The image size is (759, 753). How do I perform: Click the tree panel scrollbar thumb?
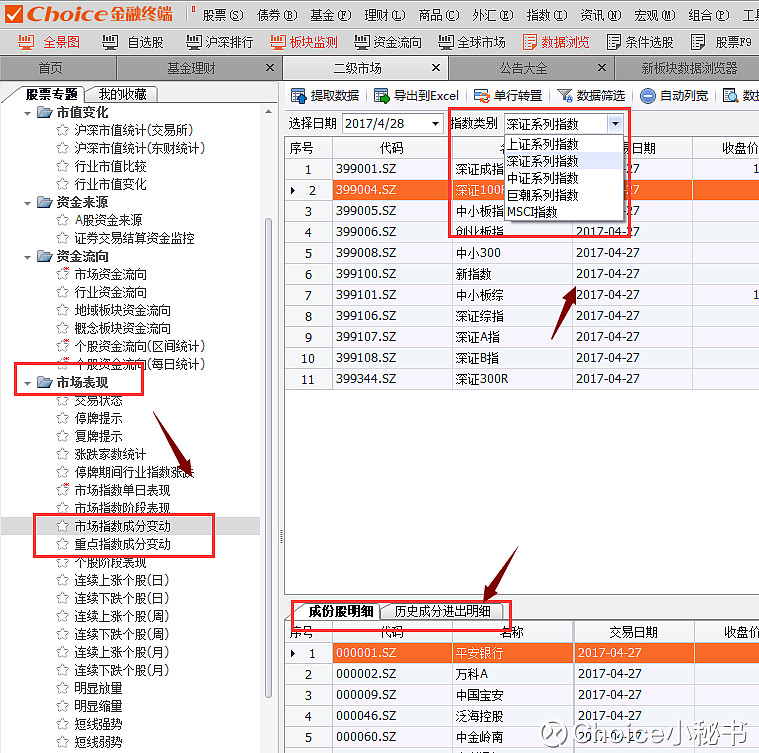[269, 457]
